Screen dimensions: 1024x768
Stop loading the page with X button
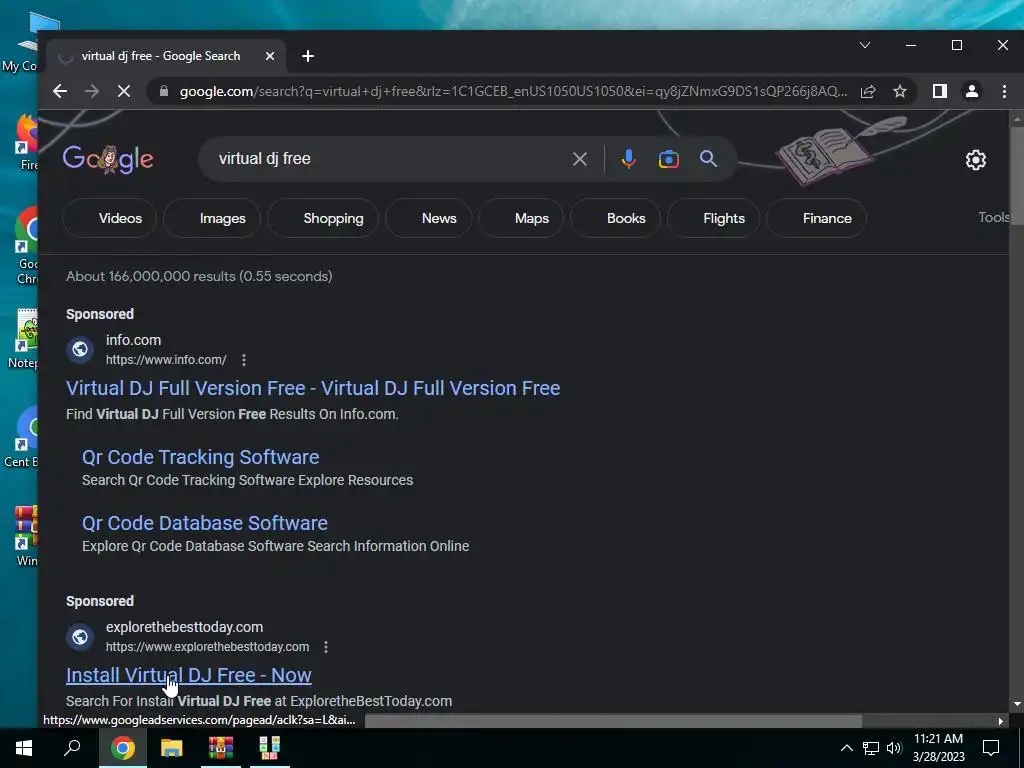point(123,91)
